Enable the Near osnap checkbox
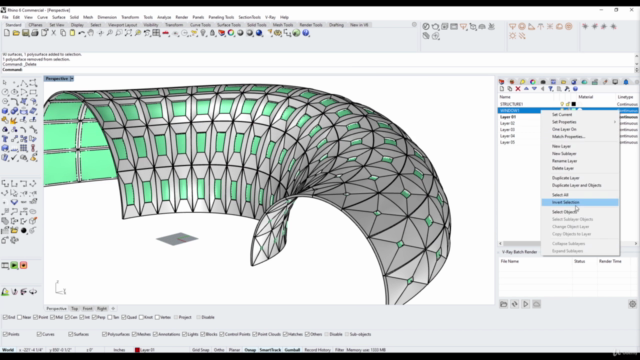Image resolution: width=640 pixels, height=360 pixels. coord(19,317)
